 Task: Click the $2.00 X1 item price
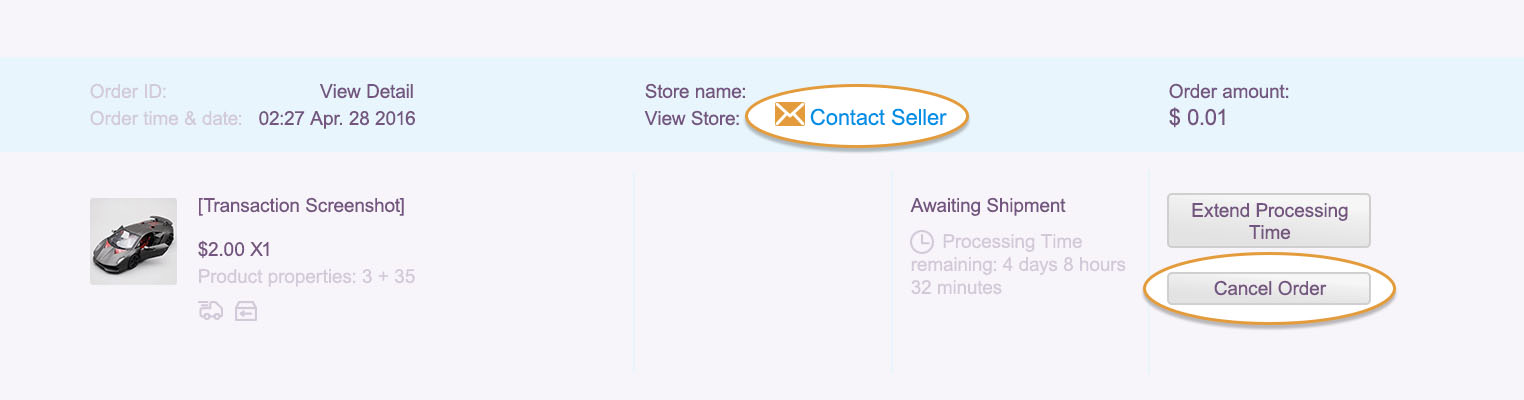point(234,249)
